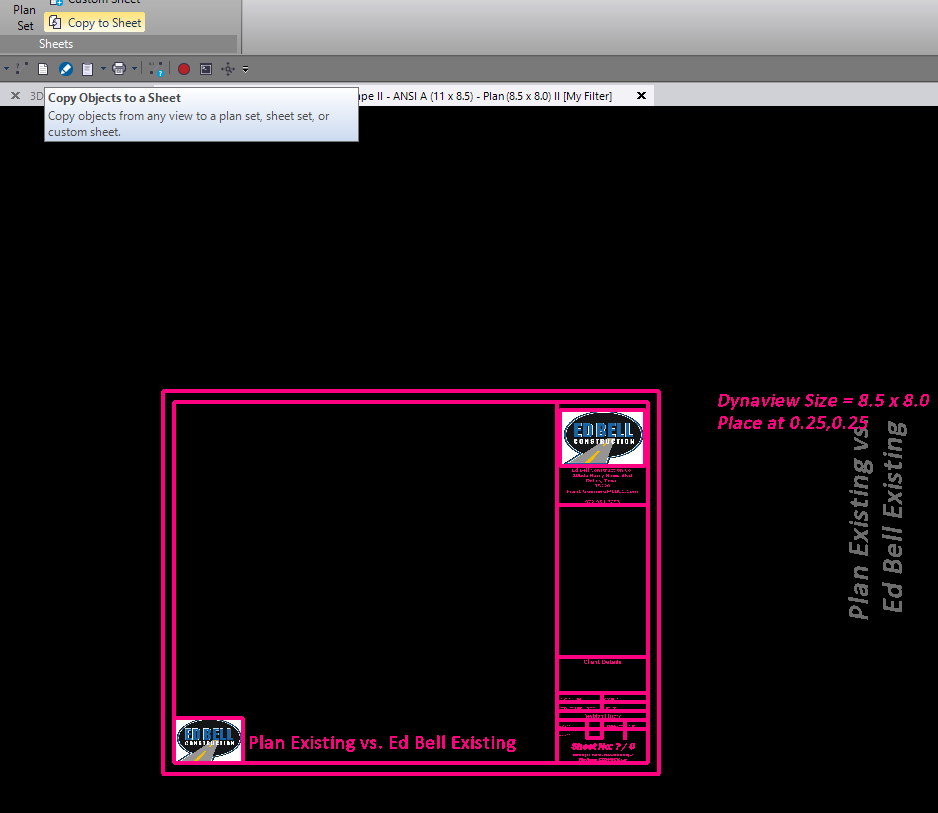
Task: Click the printer icon on the toolbar
Action: 119,68
